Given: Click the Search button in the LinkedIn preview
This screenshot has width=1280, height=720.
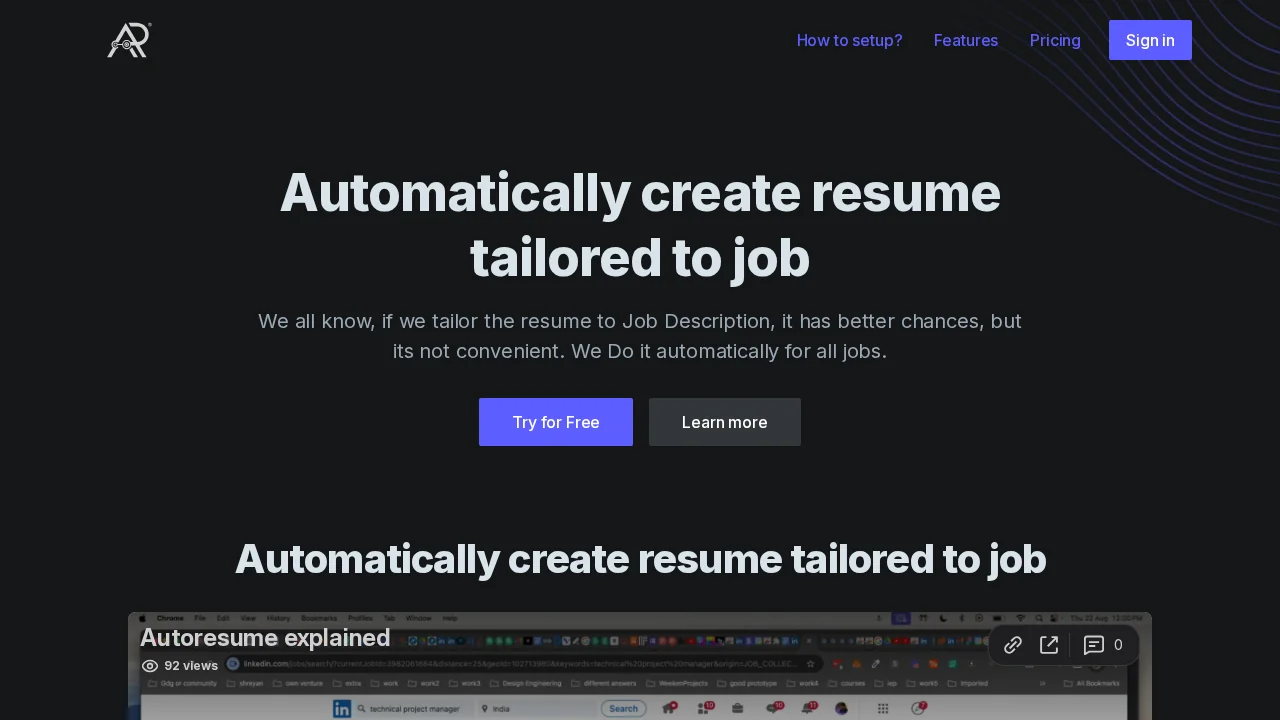Looking at the screenshot, I should coord(623,708).
